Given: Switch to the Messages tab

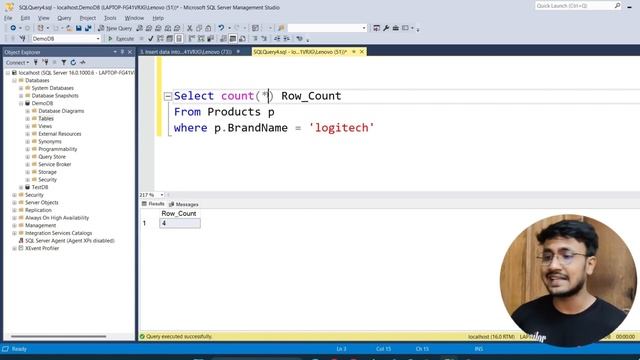Looking at the screenshot, I should pyautogui.click(x=184, y=204).
